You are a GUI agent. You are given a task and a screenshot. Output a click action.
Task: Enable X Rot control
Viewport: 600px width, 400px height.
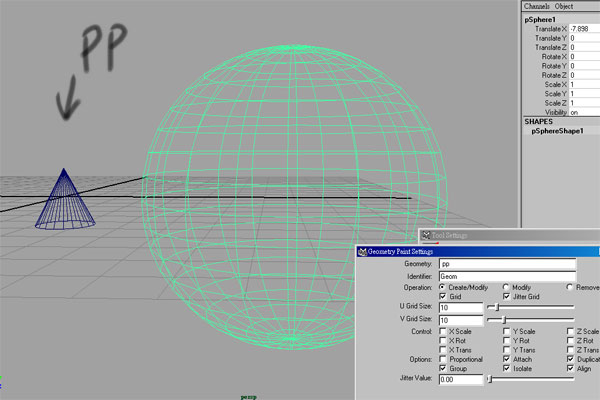tap(443, 340)
